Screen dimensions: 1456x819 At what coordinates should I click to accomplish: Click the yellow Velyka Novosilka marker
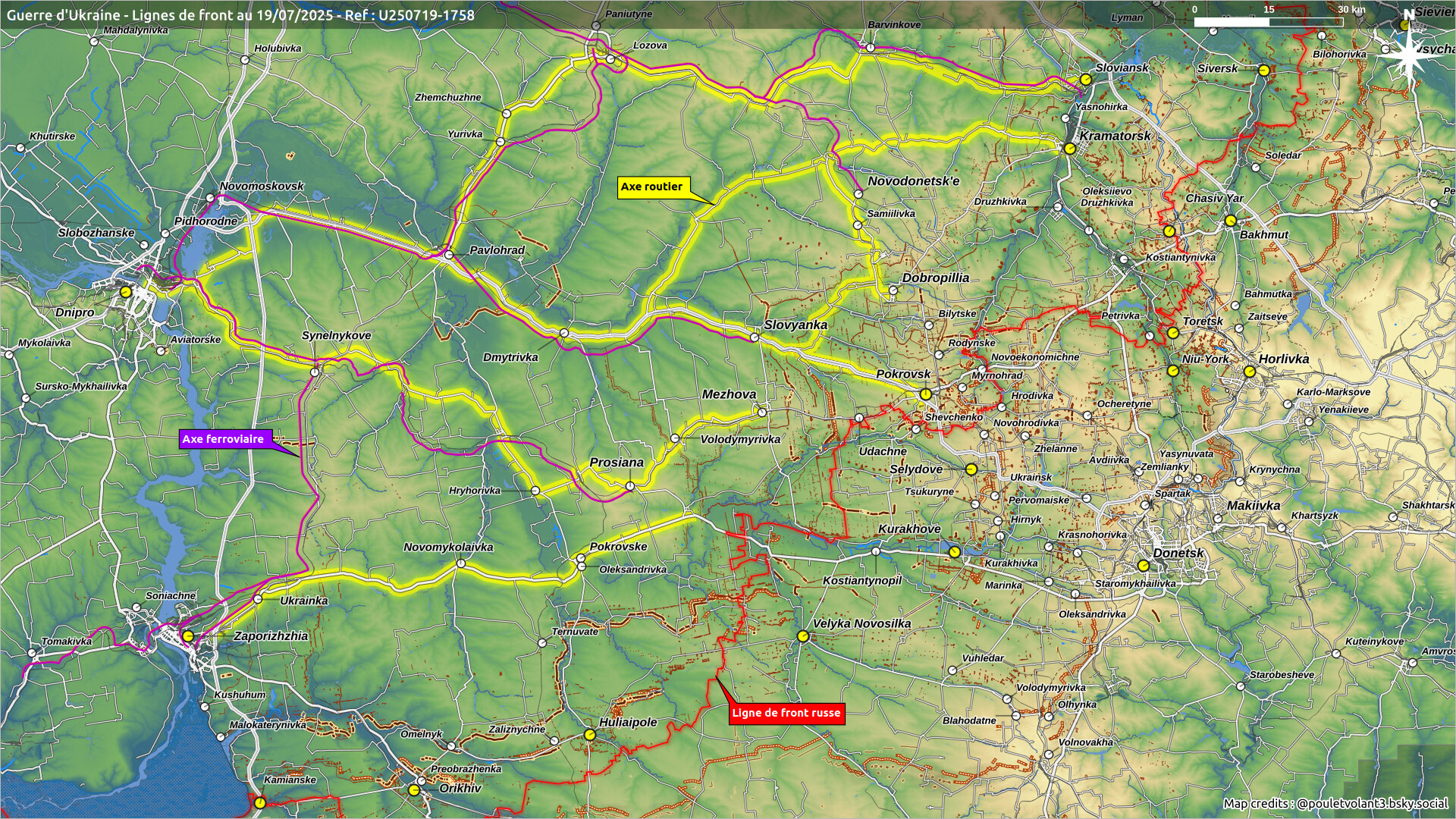(802, 636)
